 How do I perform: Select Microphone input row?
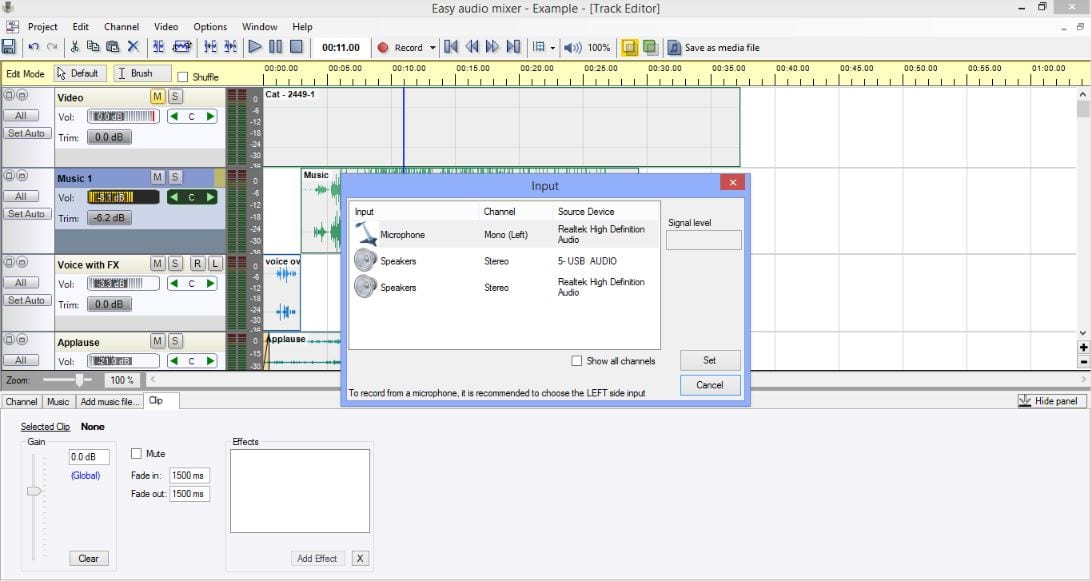coord(504,234)
